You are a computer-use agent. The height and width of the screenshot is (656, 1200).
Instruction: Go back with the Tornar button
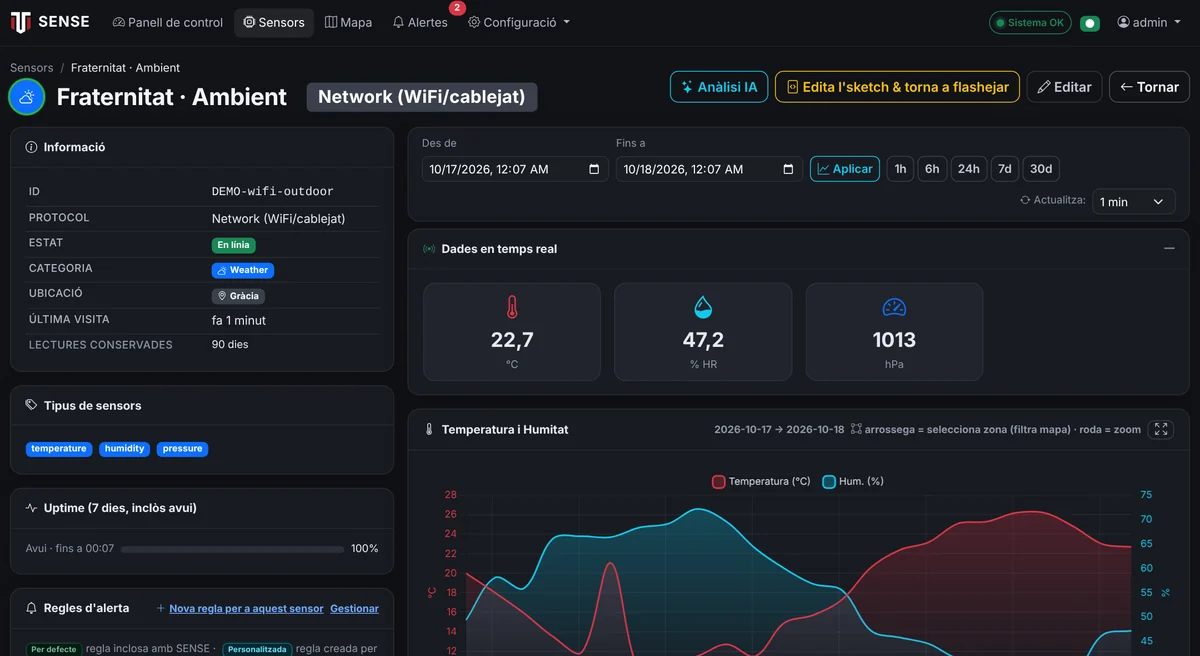click(1149, 87)
